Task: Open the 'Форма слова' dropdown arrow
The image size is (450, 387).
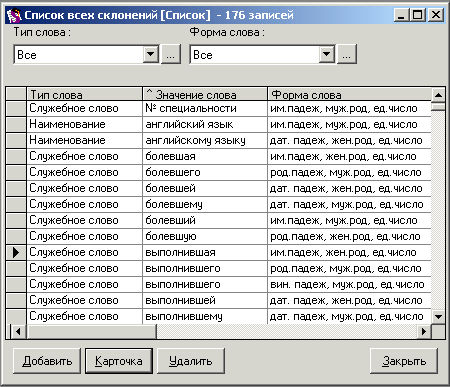Action: coord(327,54)
